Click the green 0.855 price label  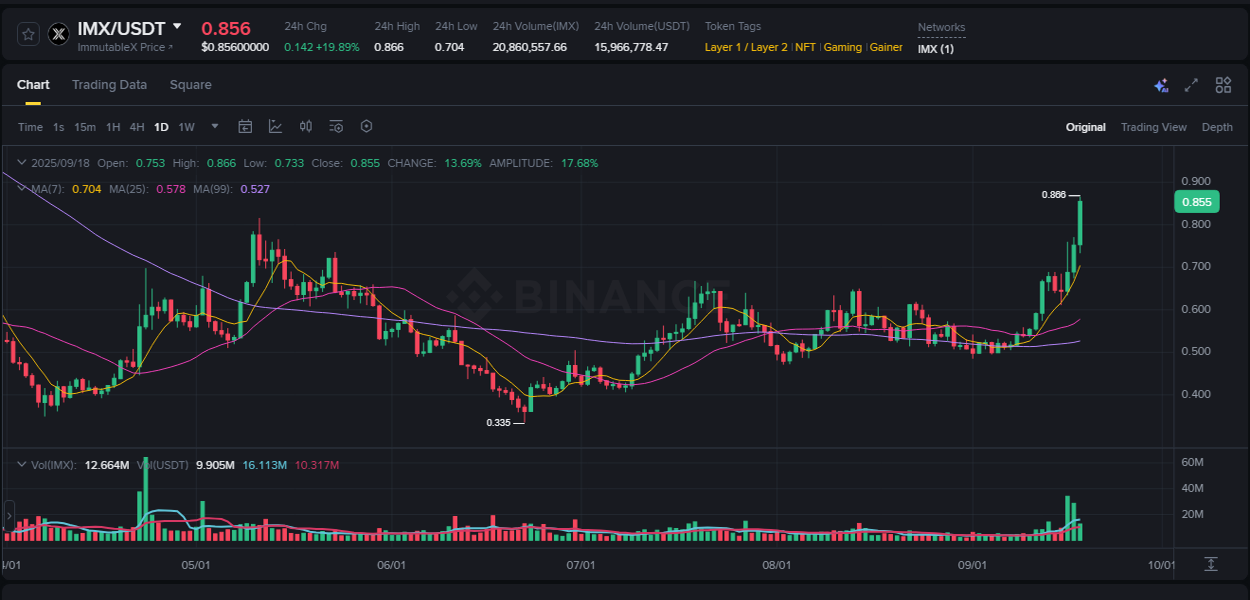point(1196,201)
